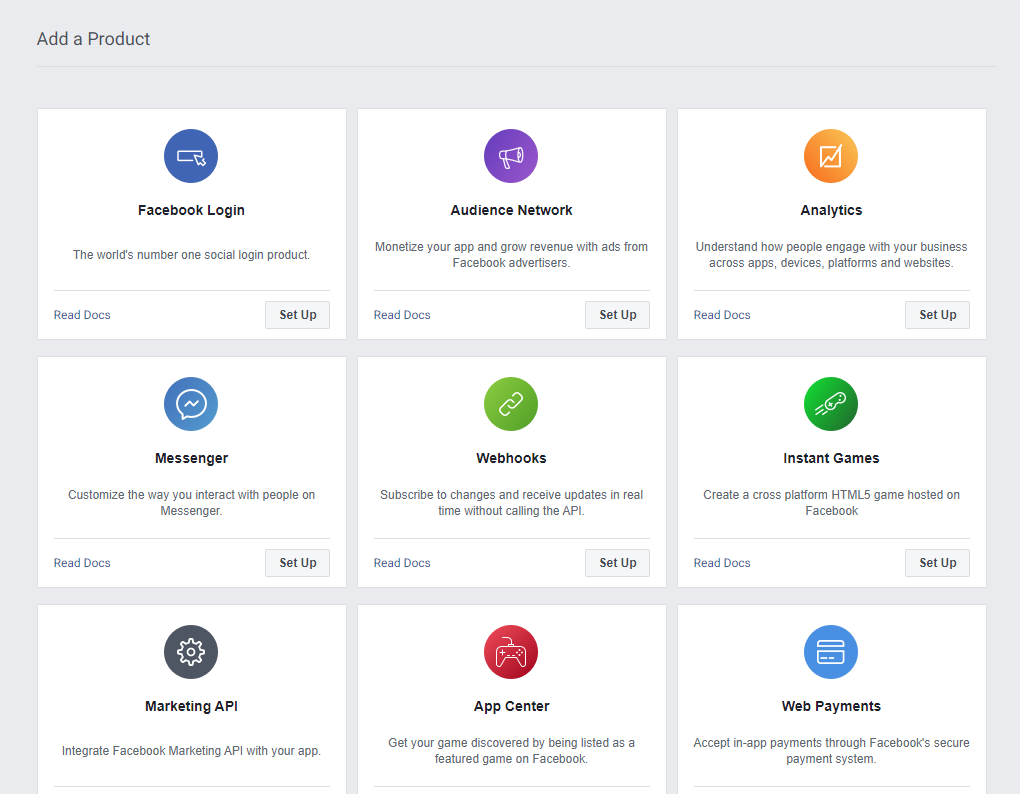The image size is (1020, 794).
Task: Click 'Accept in-app payments' description
Action: (x=831, y=751)
